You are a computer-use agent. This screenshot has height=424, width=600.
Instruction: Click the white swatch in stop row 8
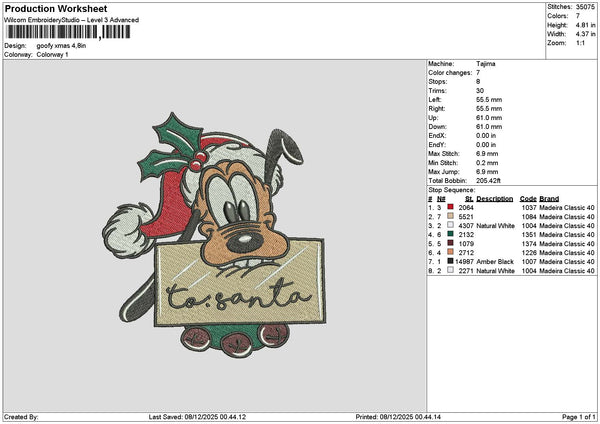coord(450,270)
